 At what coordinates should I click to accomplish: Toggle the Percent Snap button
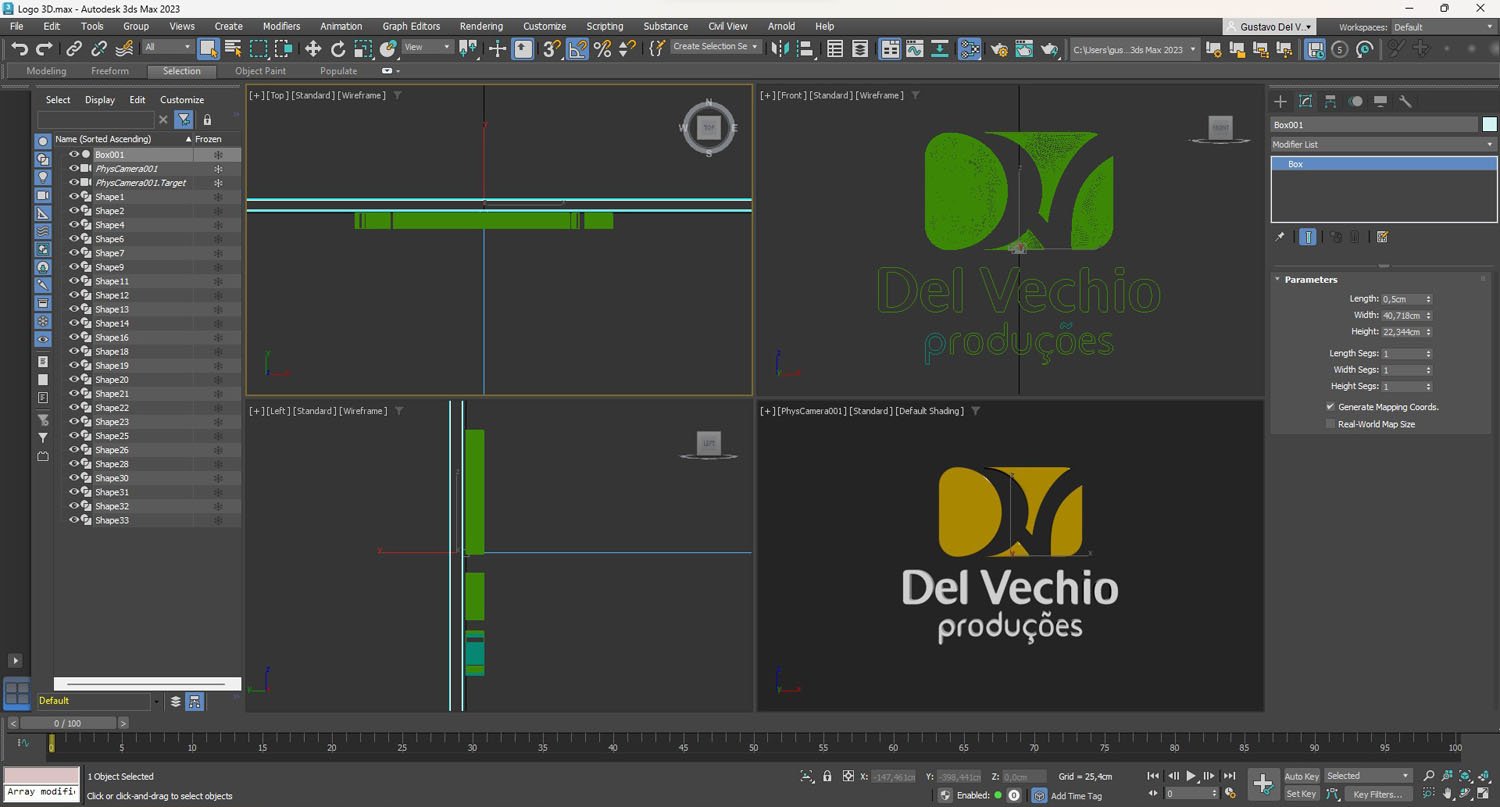pos(602,48)
